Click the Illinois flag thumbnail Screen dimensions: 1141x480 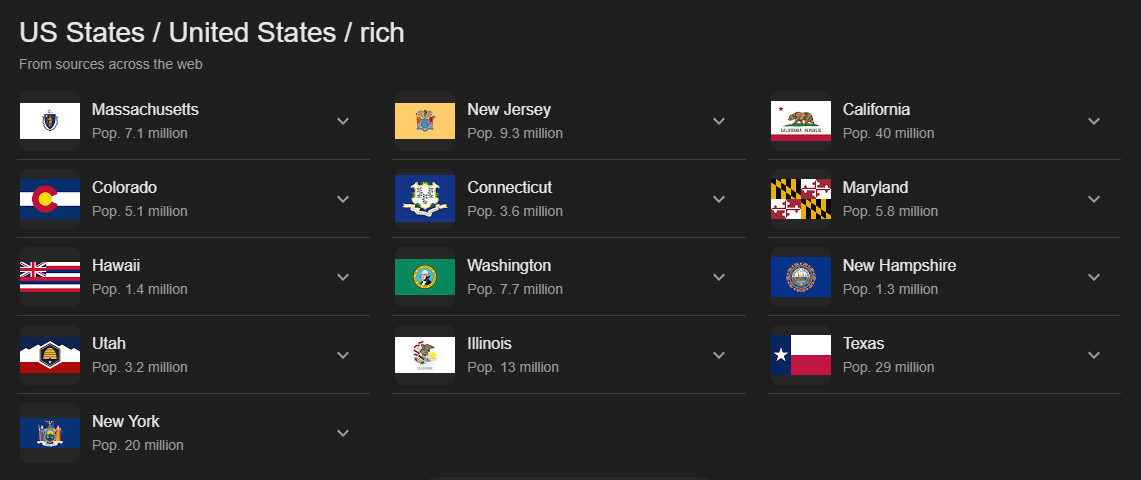click(x=425, y=355)
